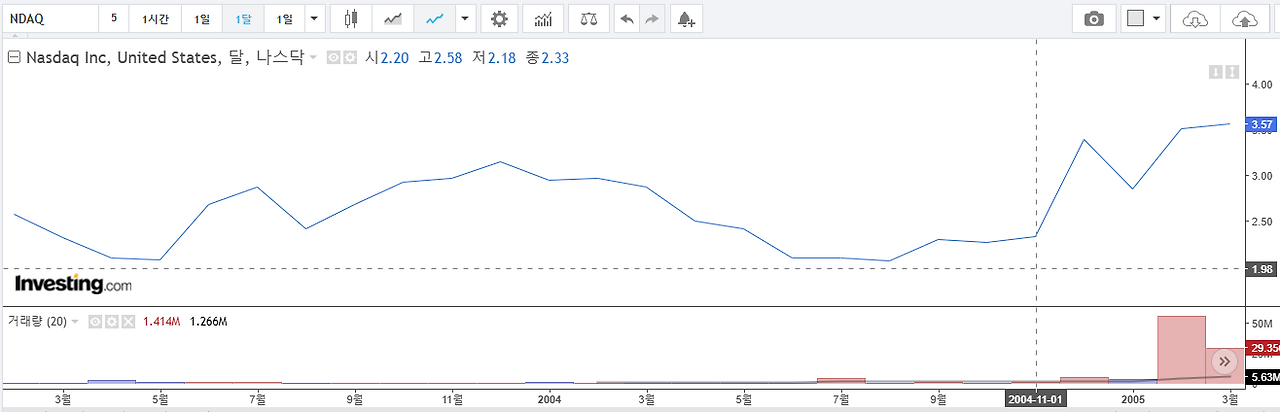
Task: Click the 거래량 (20) indicator label
Action: 37,321
